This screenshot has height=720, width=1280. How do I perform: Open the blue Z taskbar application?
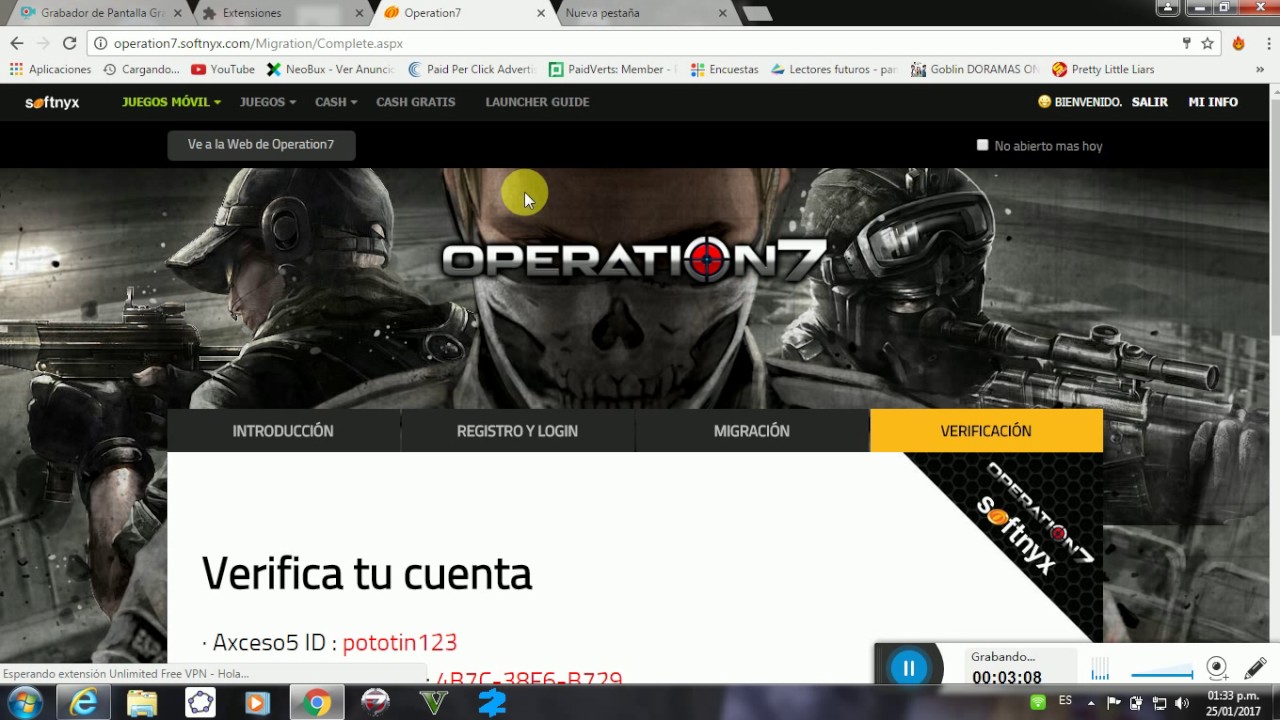(x=492, y=703)
